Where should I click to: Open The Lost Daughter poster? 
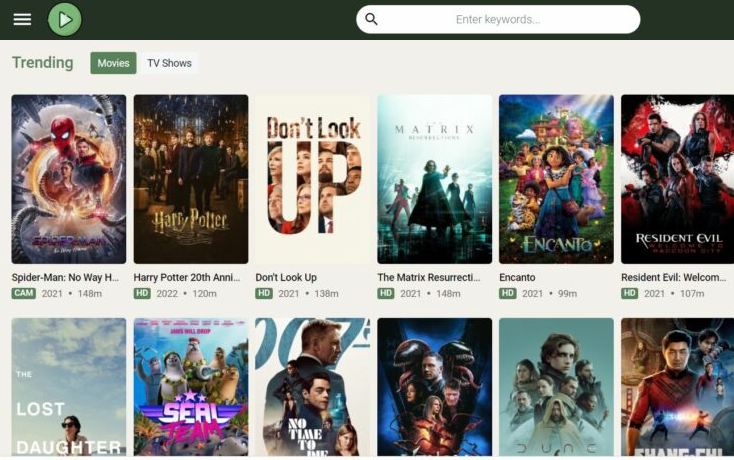click(69, 388)
